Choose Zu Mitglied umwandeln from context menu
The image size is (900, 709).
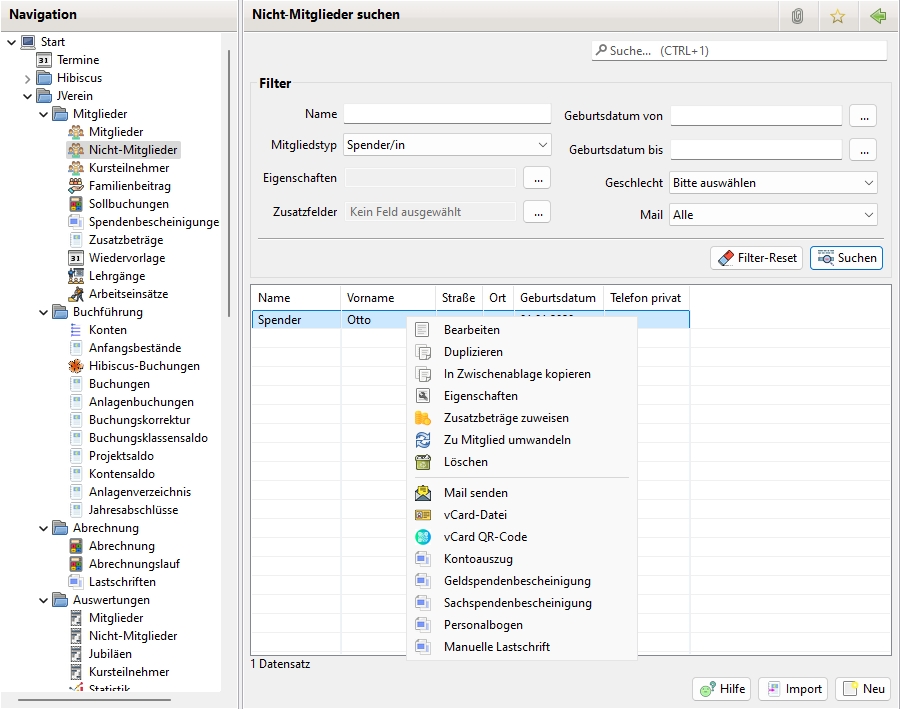(x=507, y=440)
